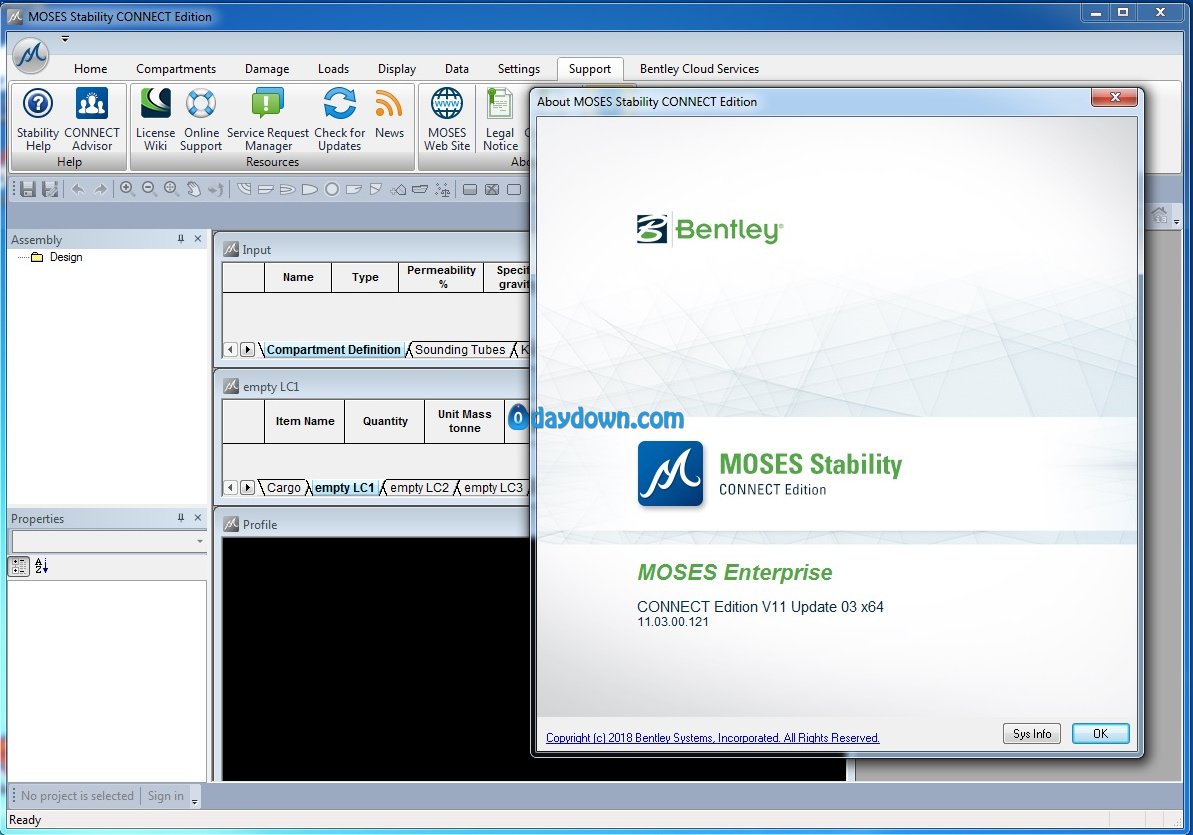
Task: Redo the last undone action
Action: click(x=100, y=189)
